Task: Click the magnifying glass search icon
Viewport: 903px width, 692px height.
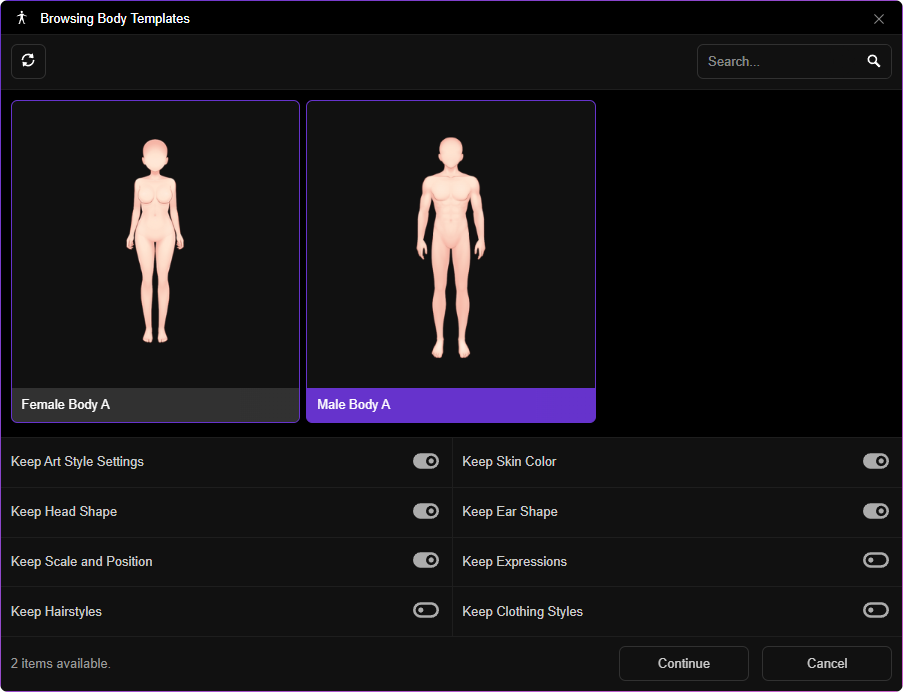Action: coord(873,61)
